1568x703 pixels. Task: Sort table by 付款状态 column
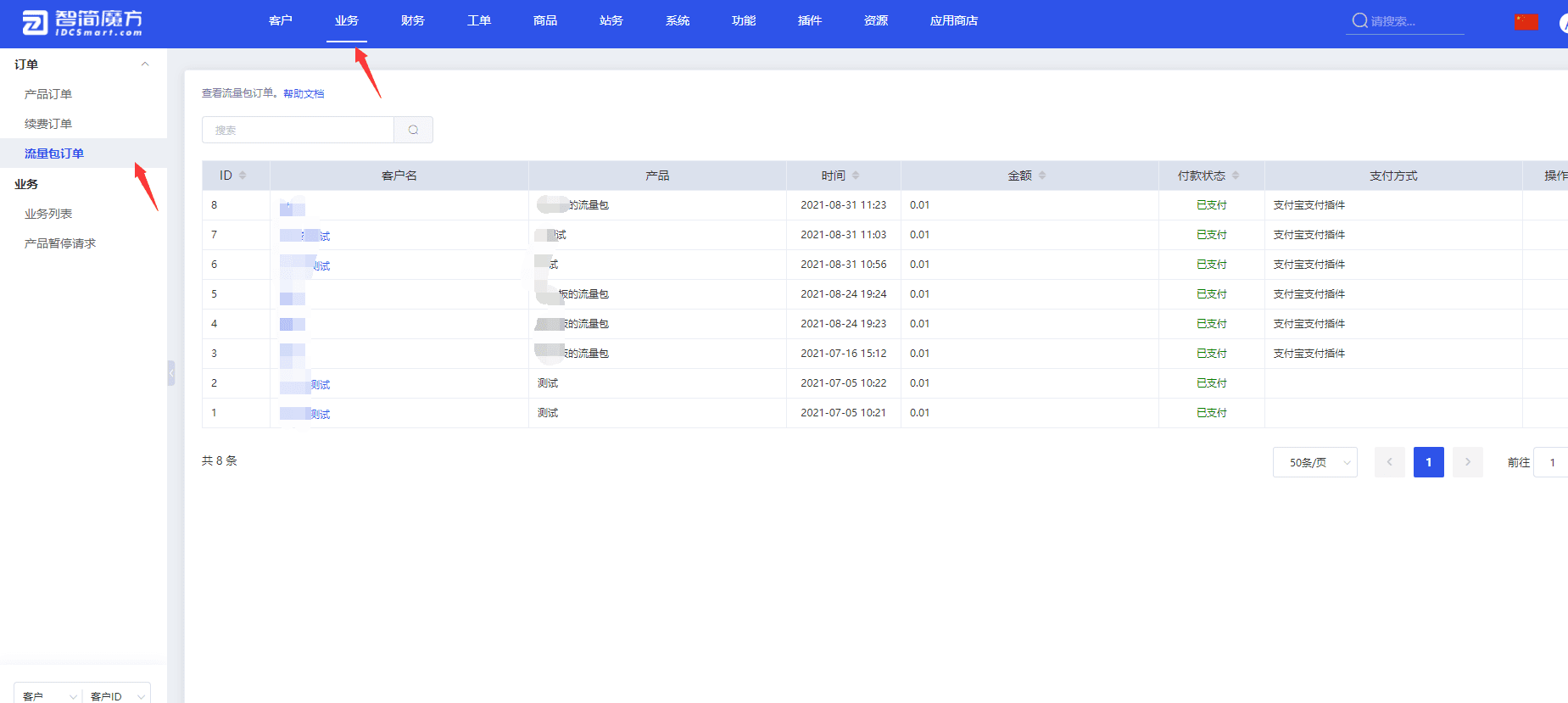[x=1236, y=176]
